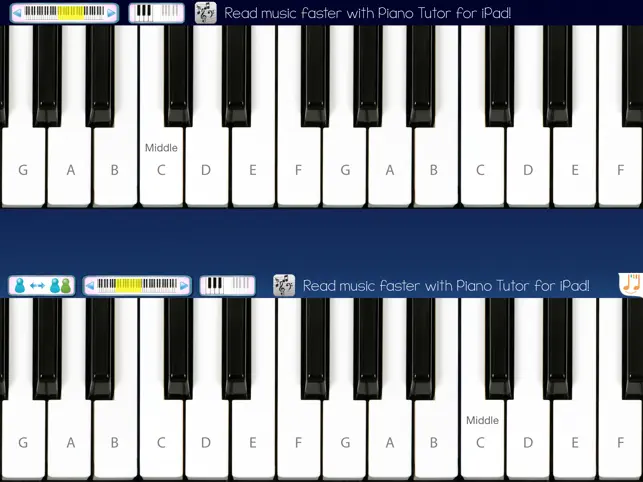Click the bottom keyboard's yellow range indicator
Viewport: 643px width, 482px height.
pyautogui.click(x=129, y=285)
